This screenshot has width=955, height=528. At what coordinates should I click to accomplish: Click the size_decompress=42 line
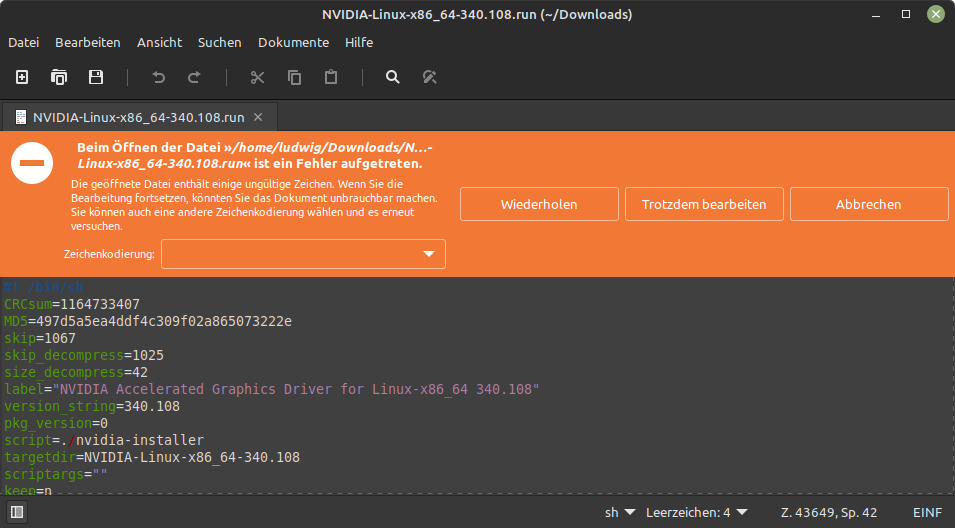76,372
